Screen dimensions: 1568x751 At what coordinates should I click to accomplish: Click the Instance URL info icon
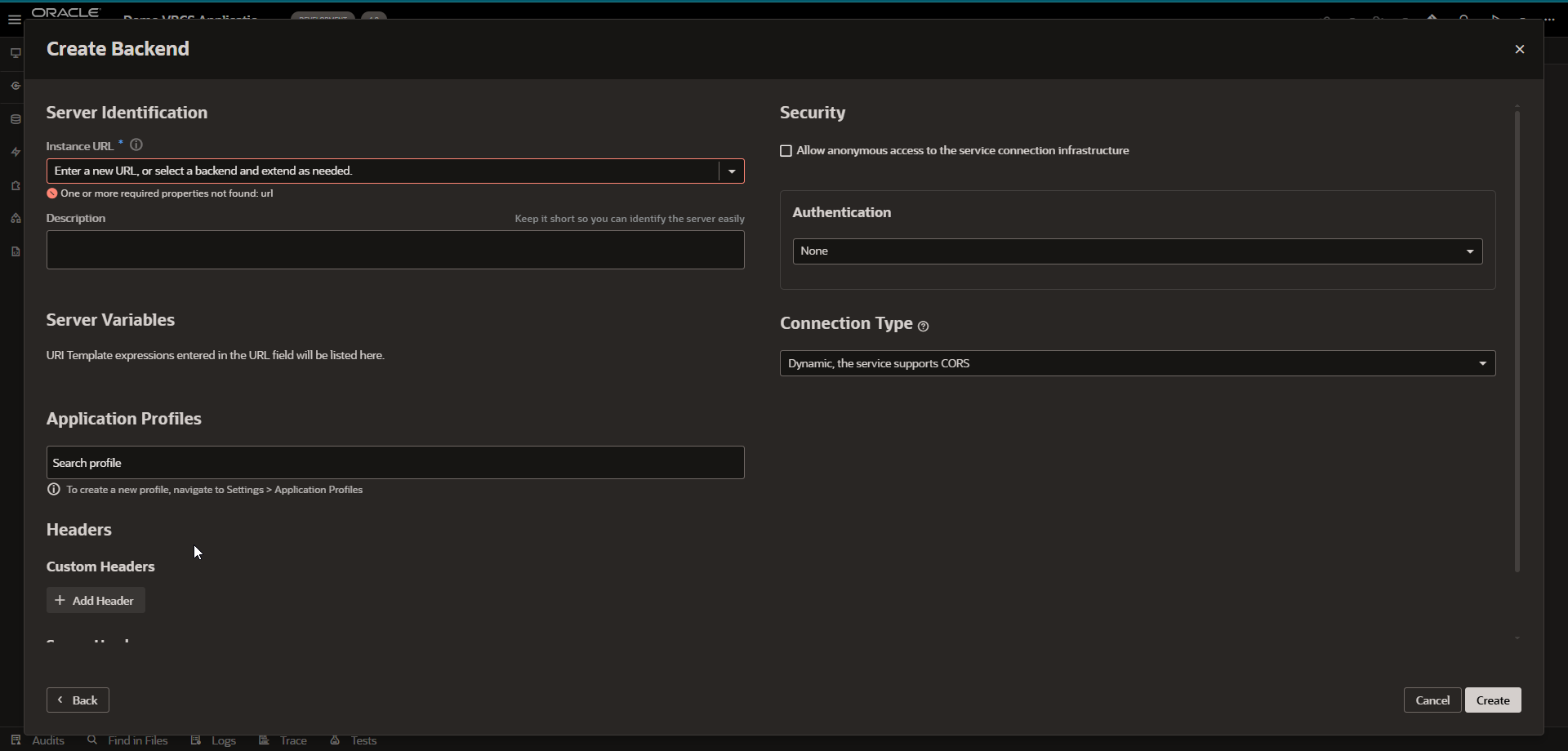coord(136,144)
